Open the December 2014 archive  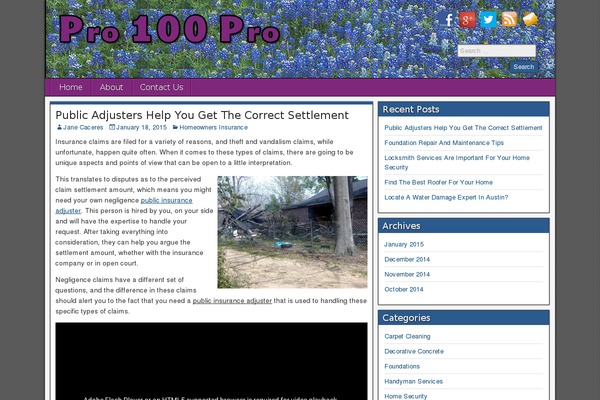pyautogui.click(x=407, y=260)
